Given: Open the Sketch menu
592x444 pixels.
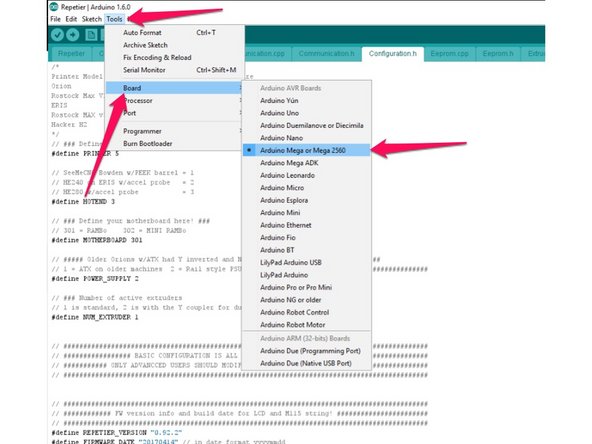Looking at the screenshot, I should 92,19.
